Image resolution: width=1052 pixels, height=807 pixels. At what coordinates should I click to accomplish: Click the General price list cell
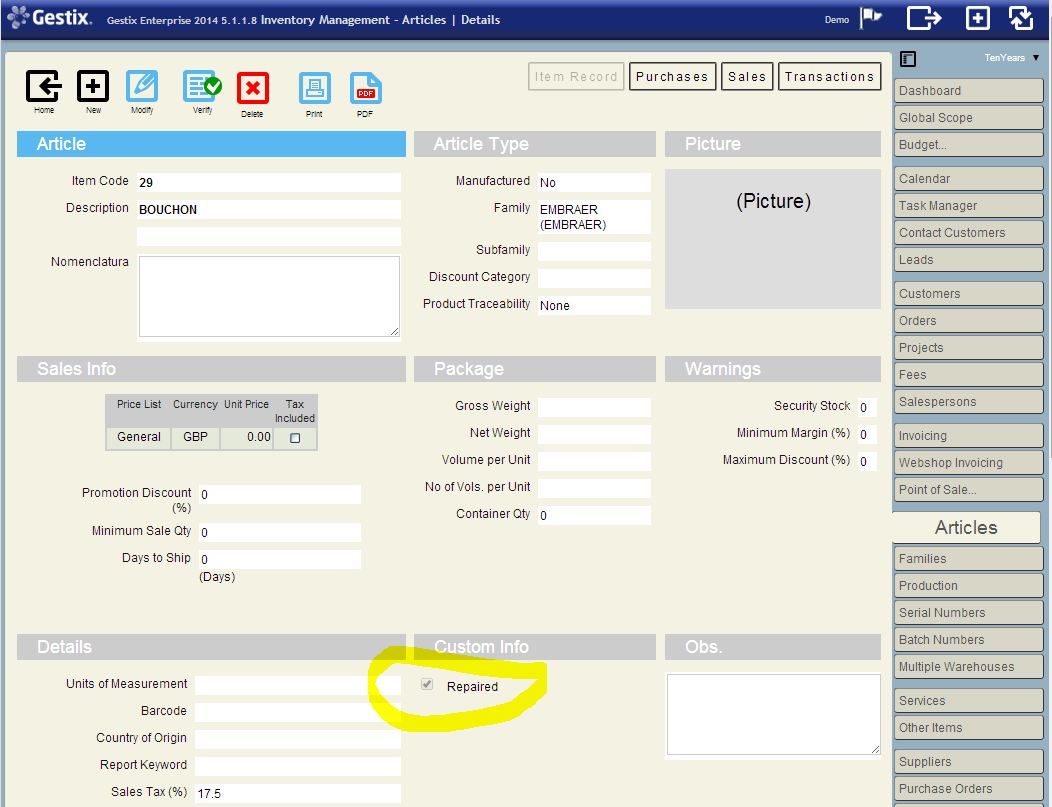(x=139, y=437)
